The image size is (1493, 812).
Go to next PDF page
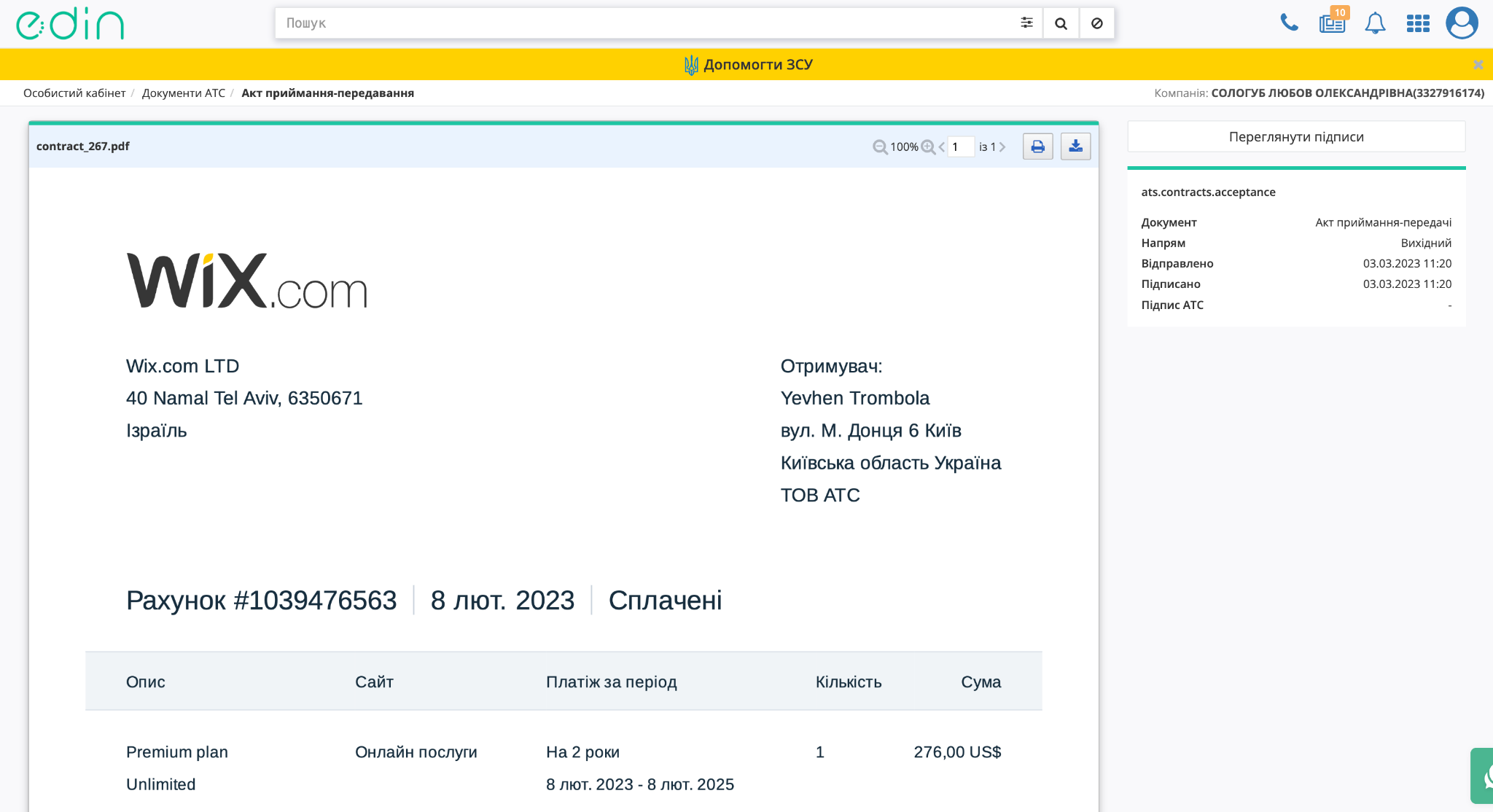[1002, 147]
